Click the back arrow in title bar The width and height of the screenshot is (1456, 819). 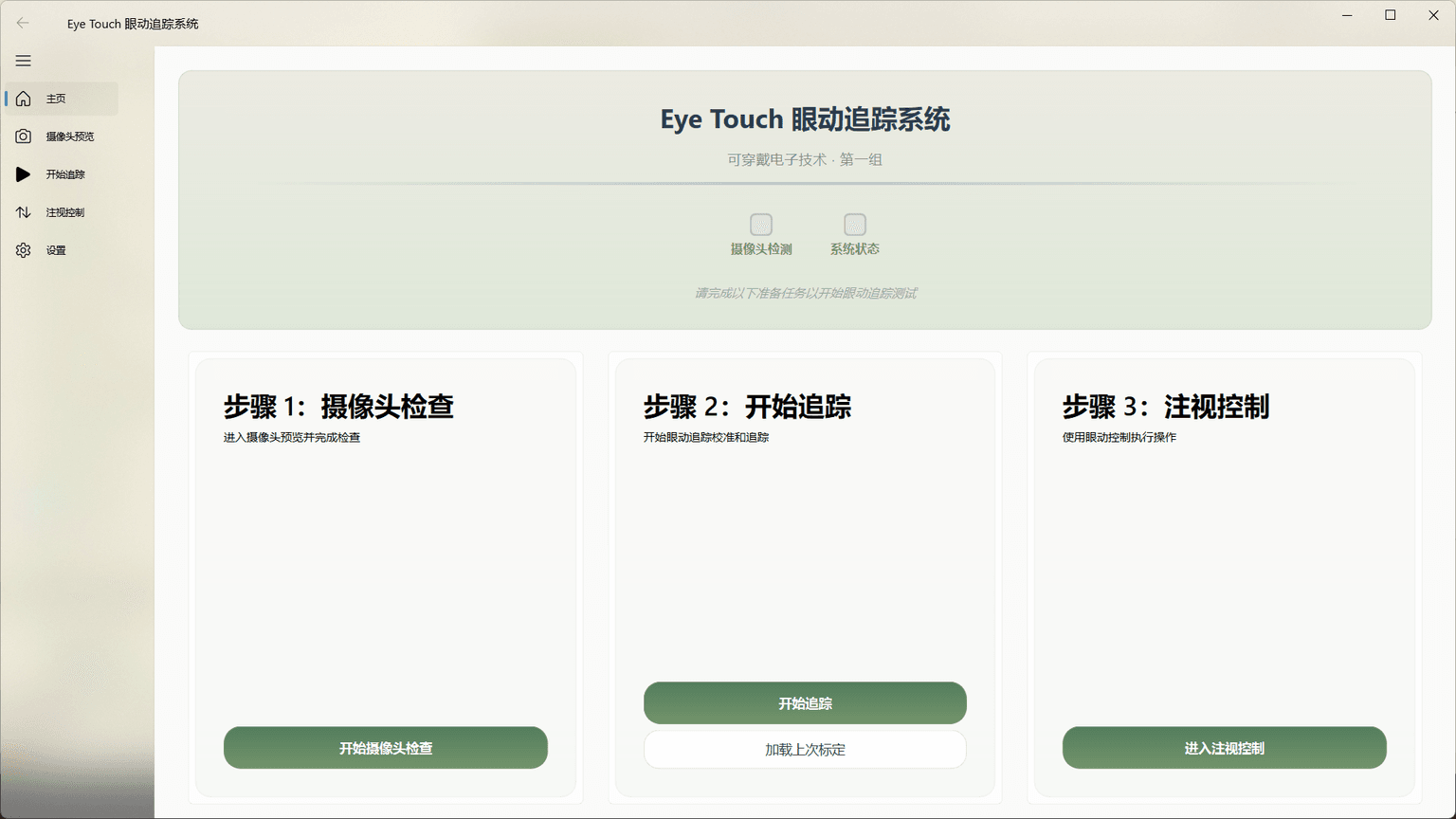point(23,23)
